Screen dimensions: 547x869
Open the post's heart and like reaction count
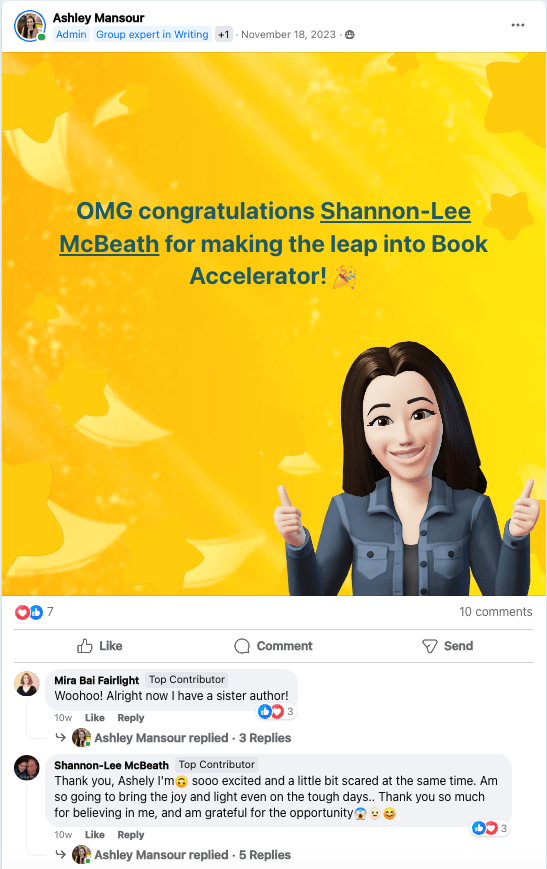pyautogui.click(x=34, y=612)
